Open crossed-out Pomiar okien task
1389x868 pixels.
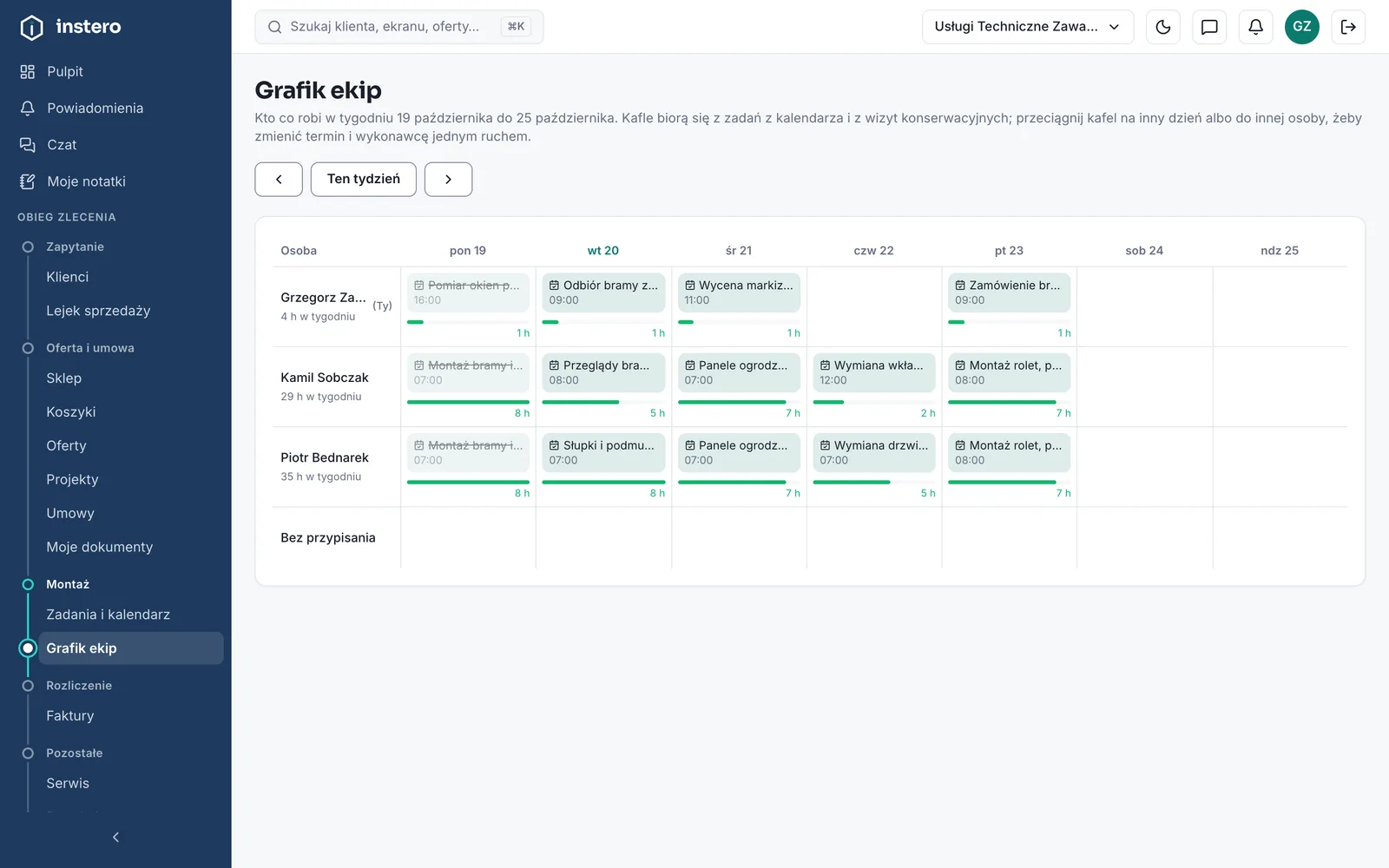tap(468, 293)
